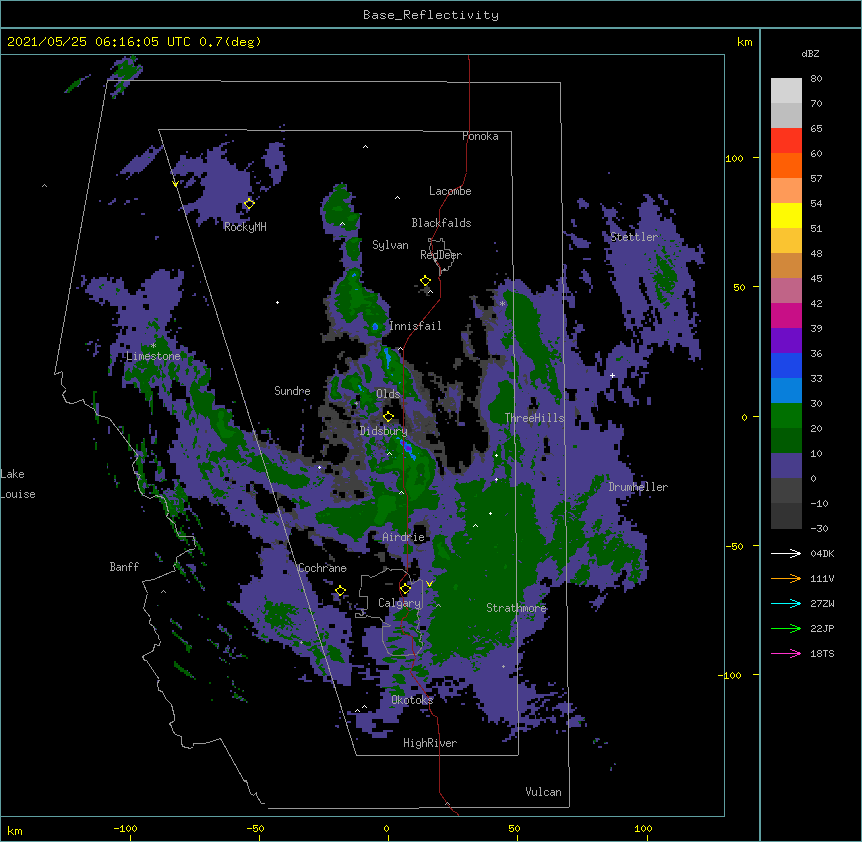
Task: Click the orange 111V arrow legend icon
Action: tap(786, 578)
